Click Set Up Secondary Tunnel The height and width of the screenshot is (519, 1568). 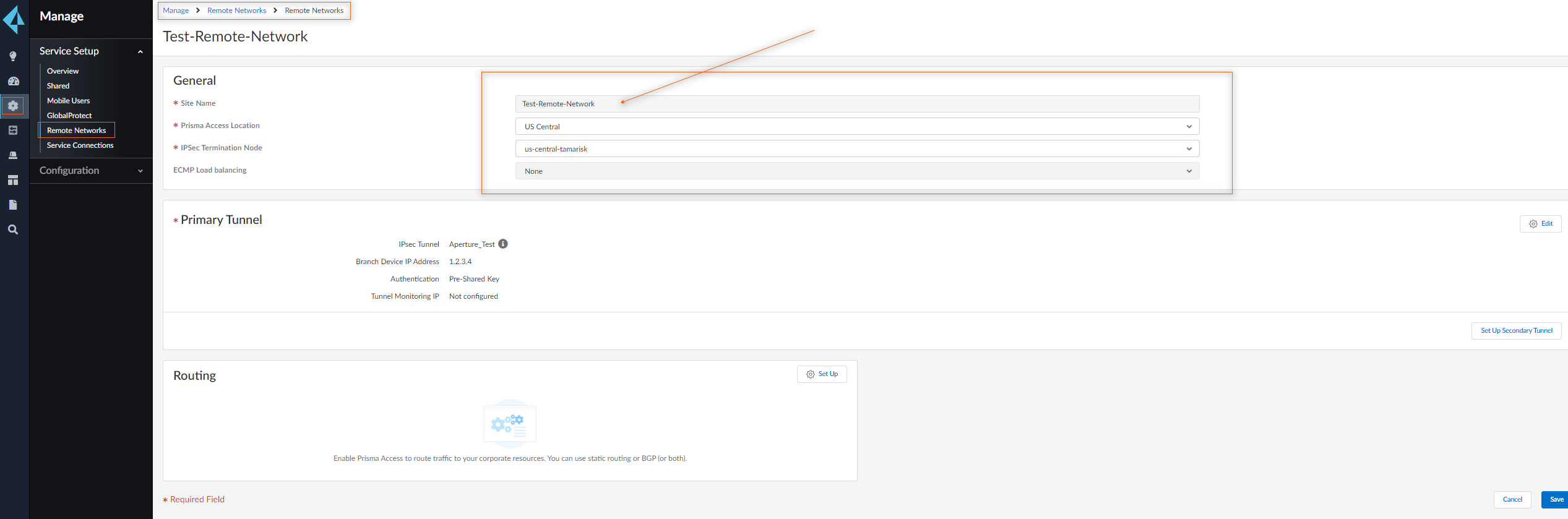point(1516,331)
